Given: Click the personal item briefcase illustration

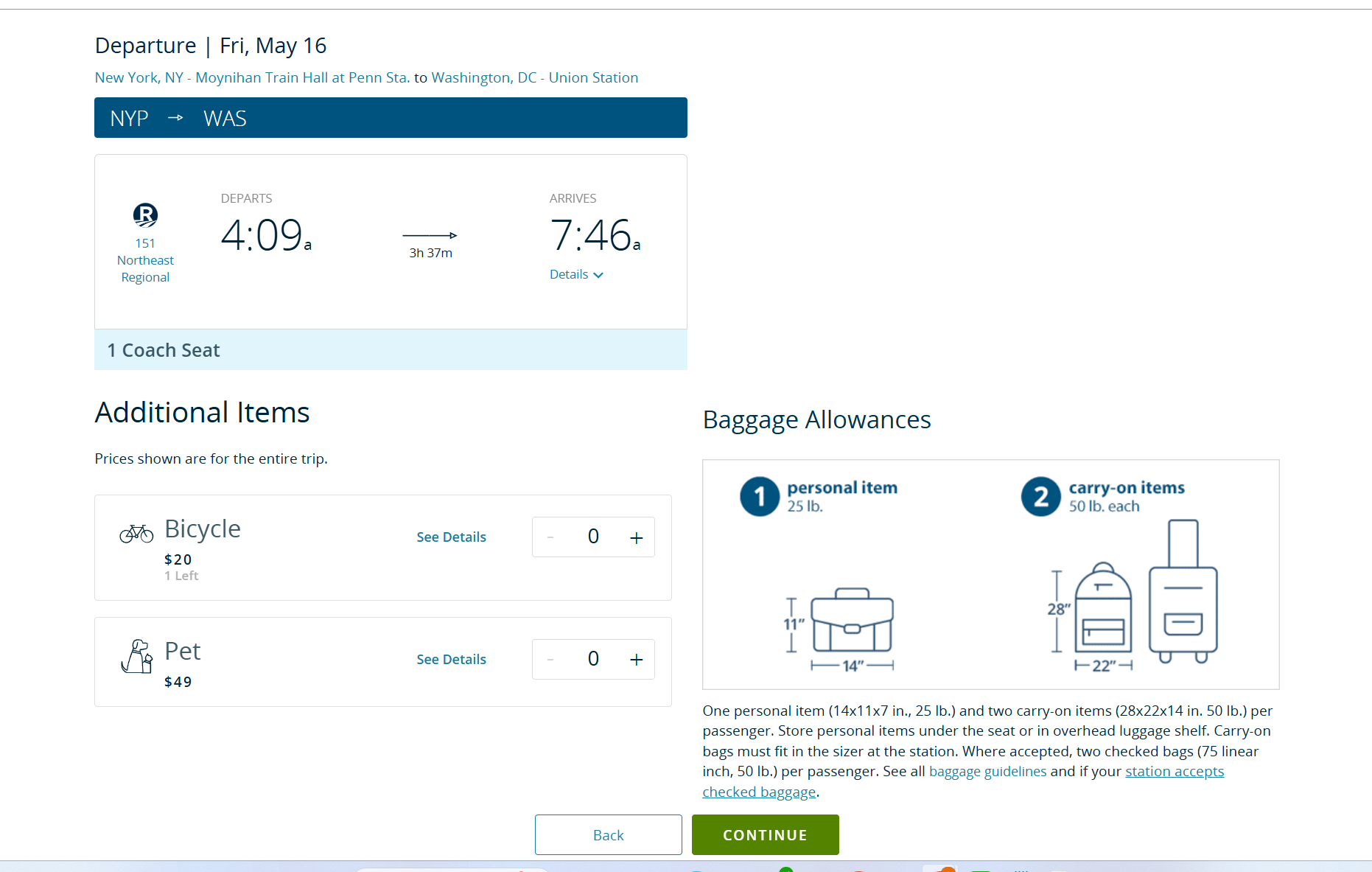Looking at the screenshot, I should [853, 620].
